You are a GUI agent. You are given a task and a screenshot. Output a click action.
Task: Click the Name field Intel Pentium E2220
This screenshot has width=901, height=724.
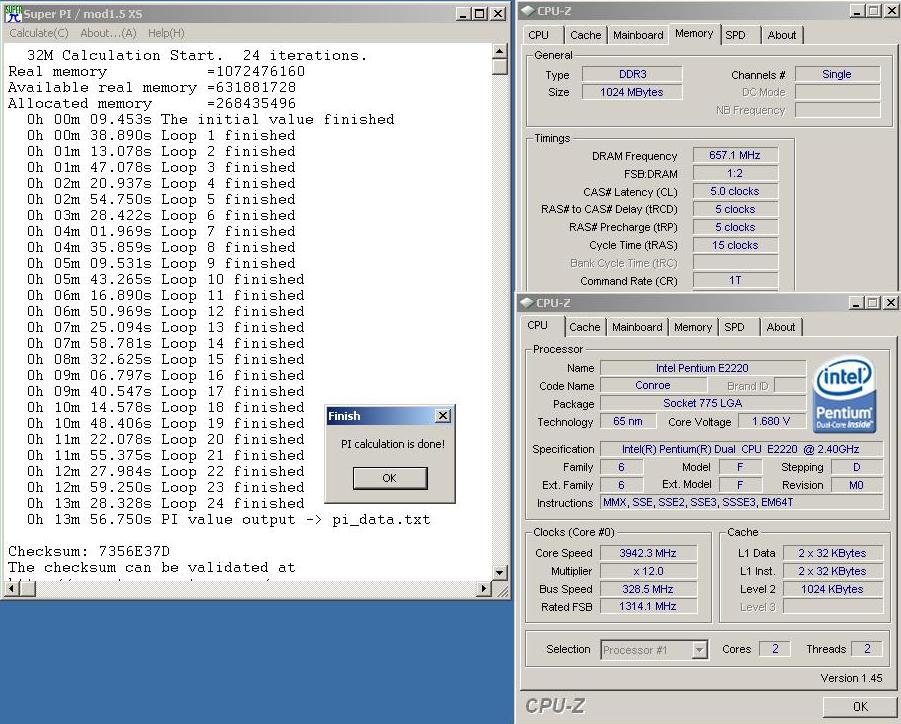[702, 368]
